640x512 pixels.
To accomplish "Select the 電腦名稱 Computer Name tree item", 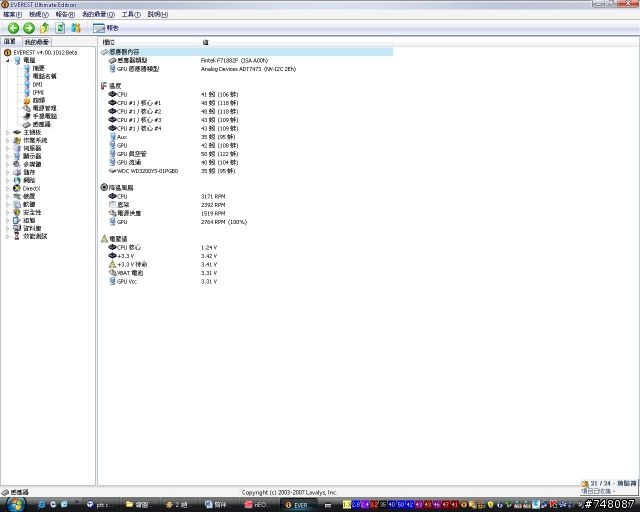I will 44,76.
